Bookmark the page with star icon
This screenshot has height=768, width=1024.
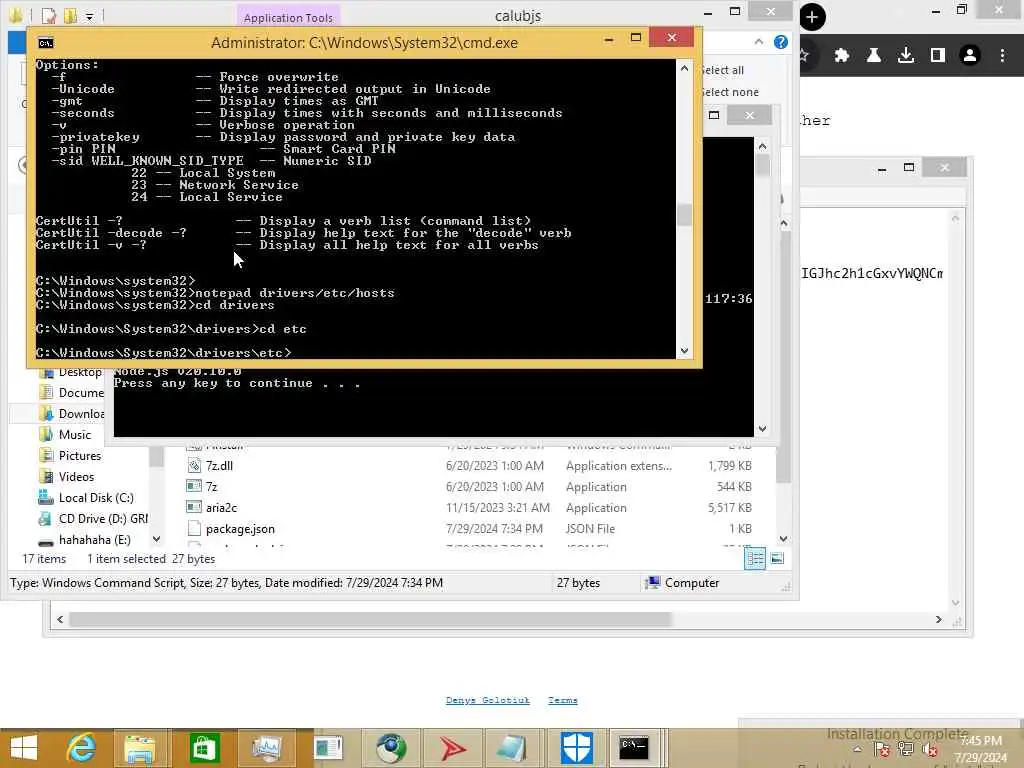(x=805, y=56)
